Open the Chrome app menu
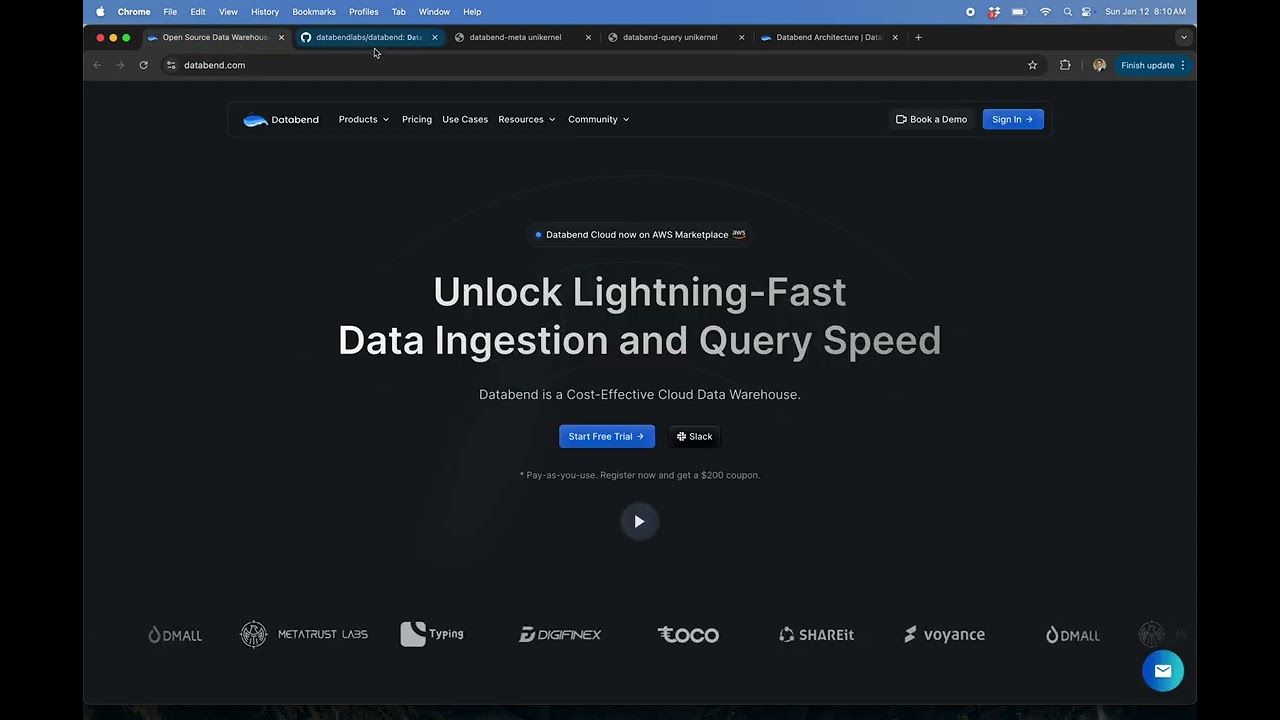Screen dimensions: 1280x720 coord(134,12)
